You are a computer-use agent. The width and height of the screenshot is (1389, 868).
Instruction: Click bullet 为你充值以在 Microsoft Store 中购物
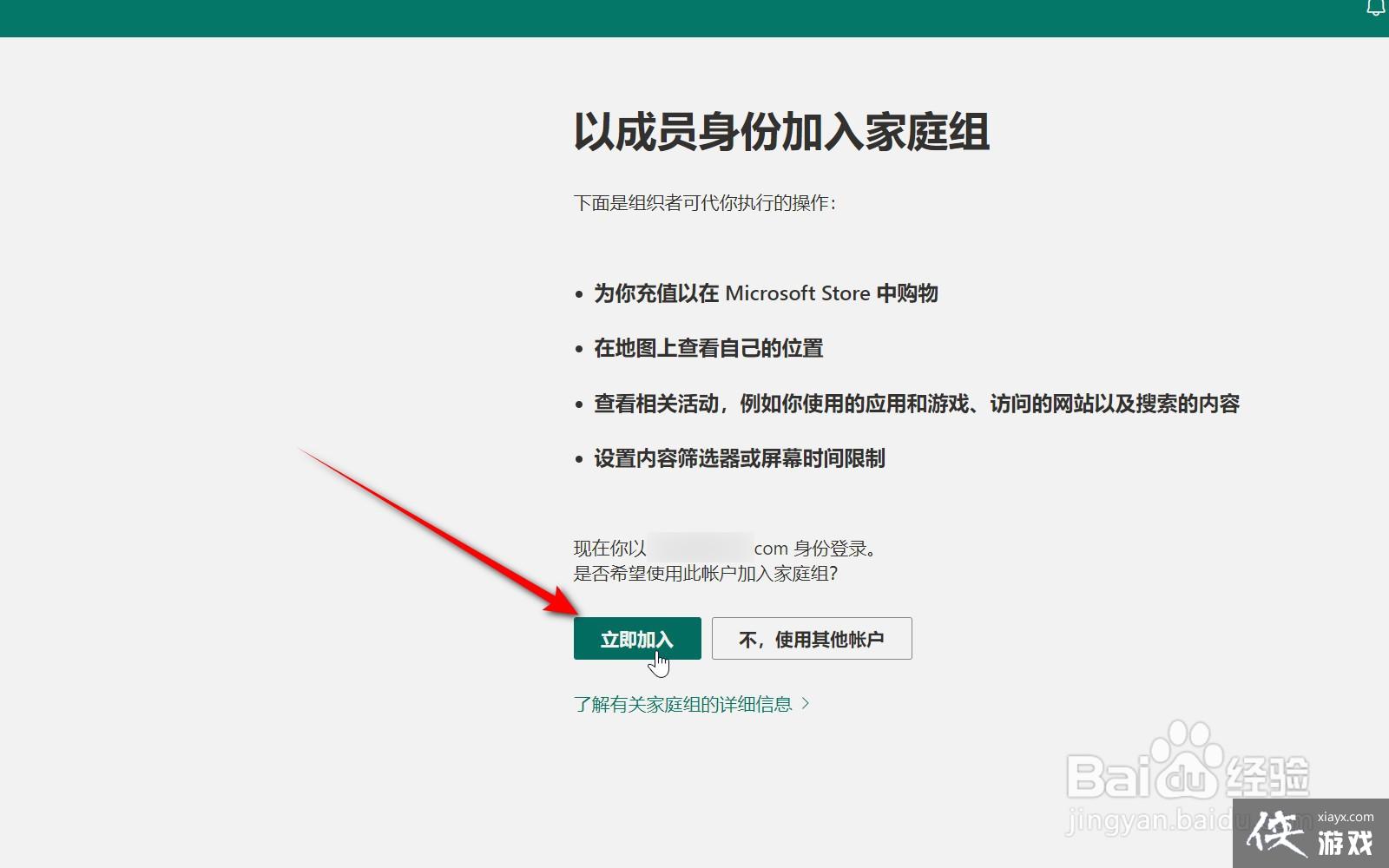coord(766,293)
